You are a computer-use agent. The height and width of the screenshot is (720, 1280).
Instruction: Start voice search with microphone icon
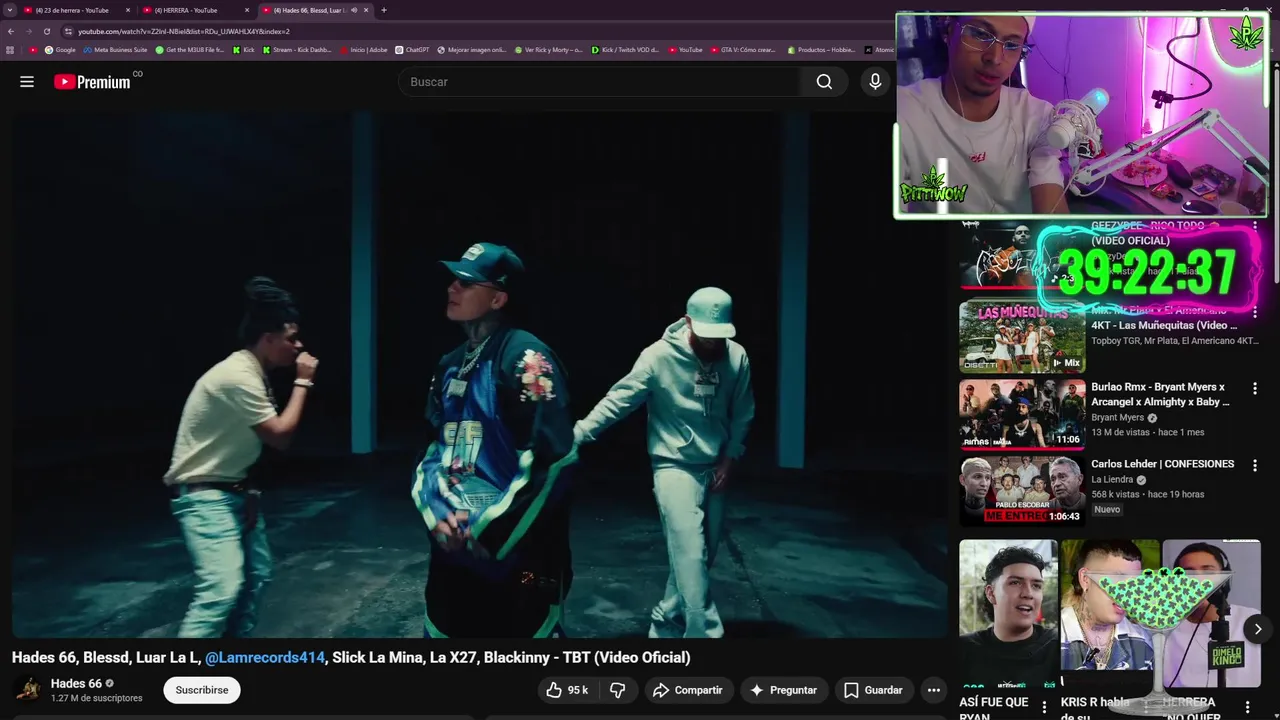coord(875,82)
